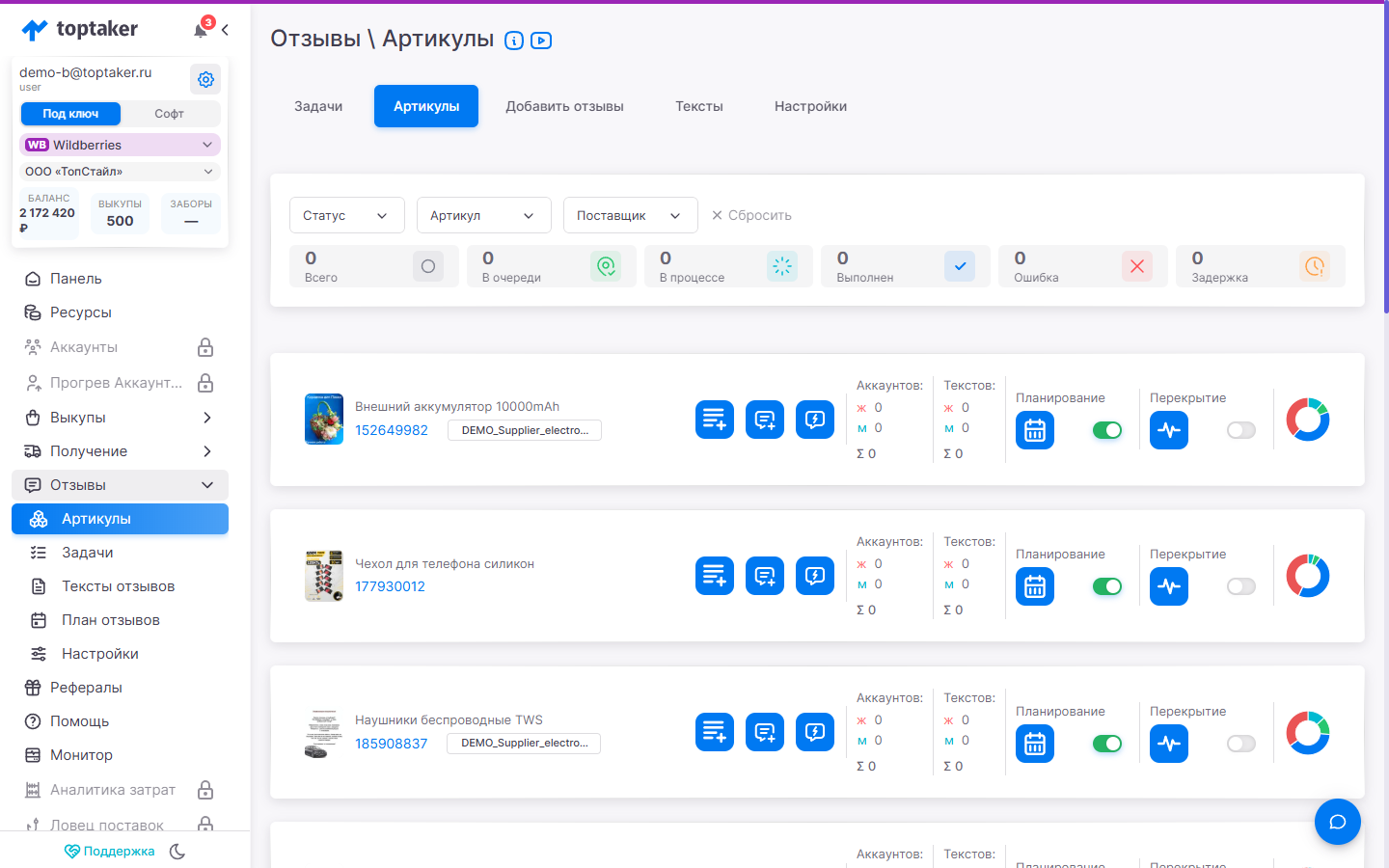Screen dimensions: 1389x868
Task: Disable Планирование toggle for Чехол для телефона
Action: click(1107, 586)
